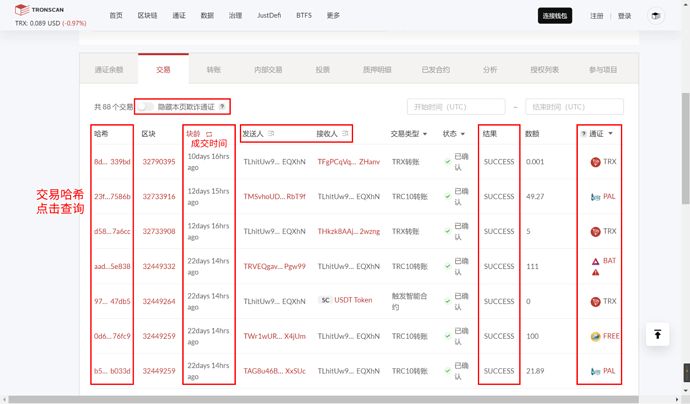This screenshot has height=404, width=690.
Task: Open the 数据 navigation menu
Action: coord(207,15)
